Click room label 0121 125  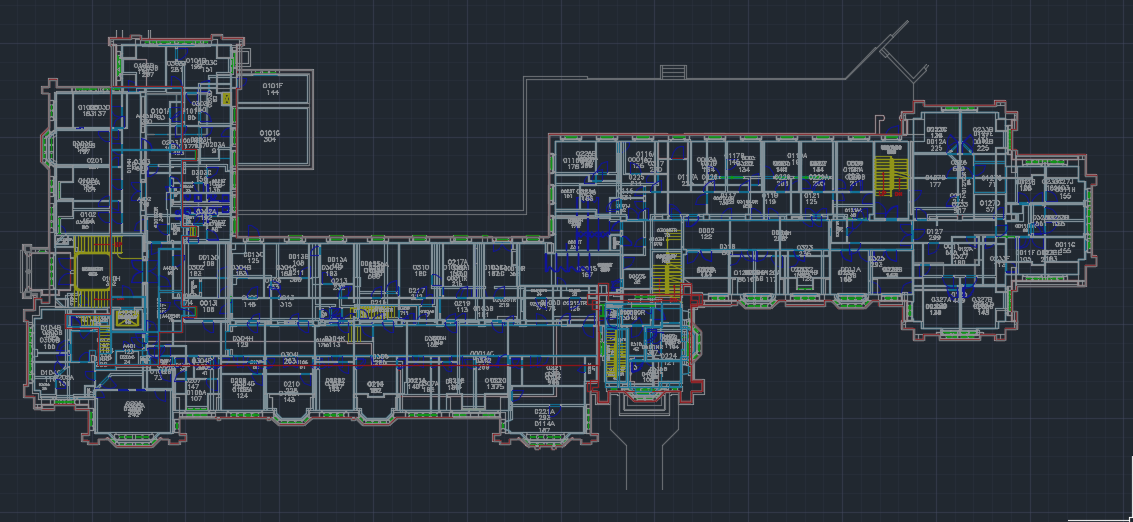[811, 199]
